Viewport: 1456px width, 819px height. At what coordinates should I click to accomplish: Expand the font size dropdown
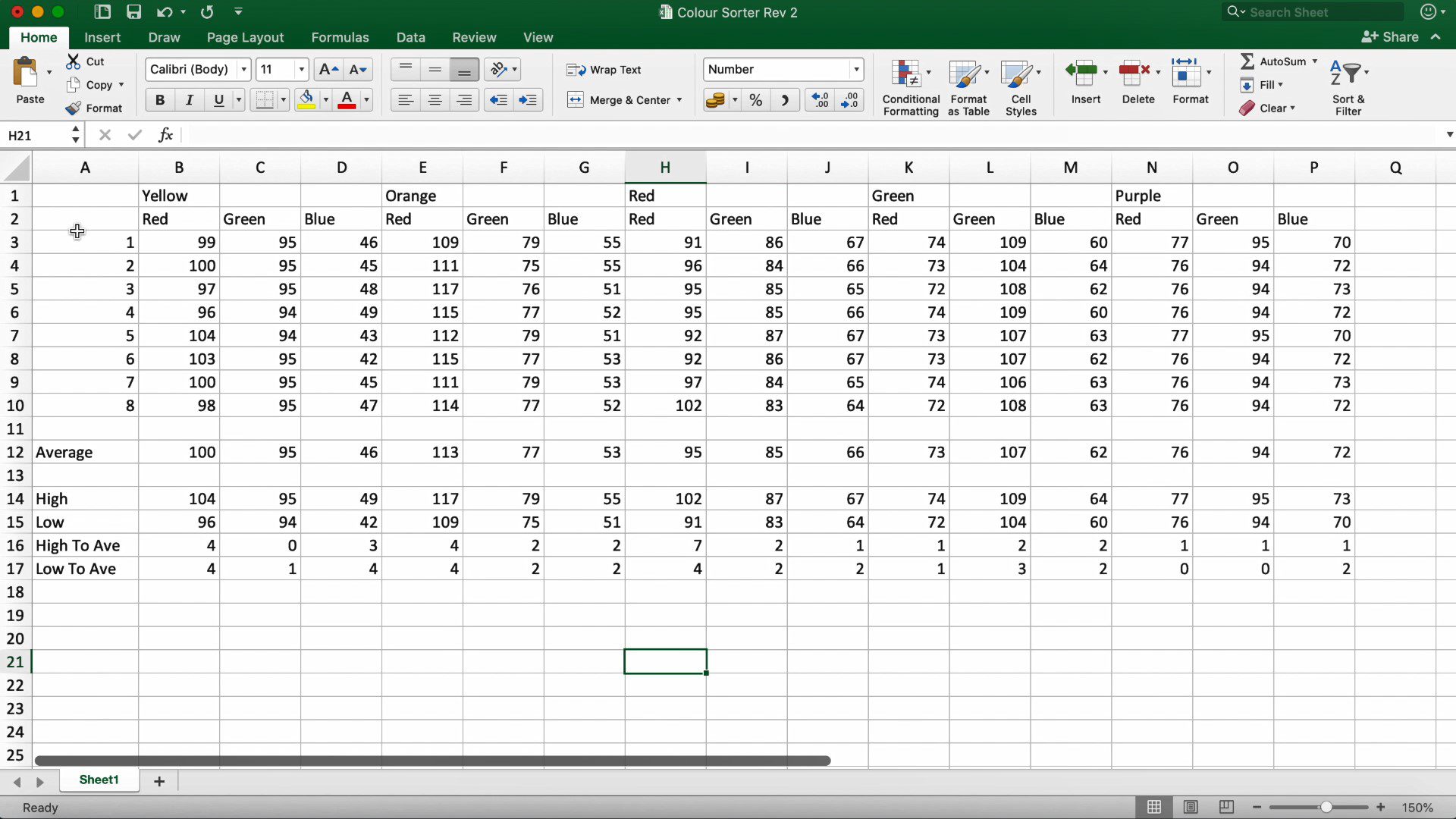(x=301, y=70)
